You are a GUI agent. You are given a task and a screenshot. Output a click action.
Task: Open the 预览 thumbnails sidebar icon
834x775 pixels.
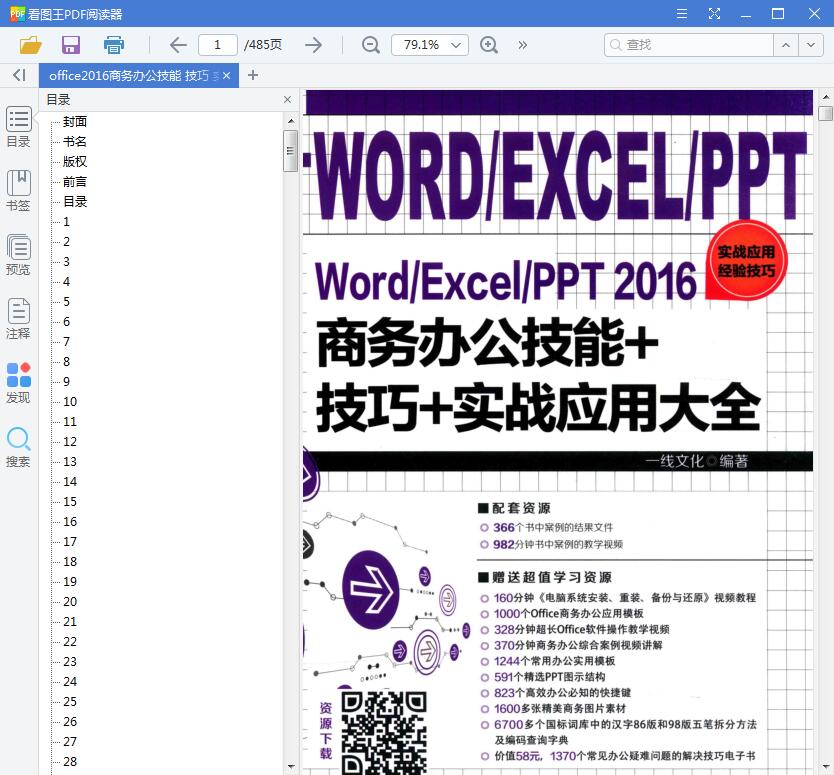[19, 255]
